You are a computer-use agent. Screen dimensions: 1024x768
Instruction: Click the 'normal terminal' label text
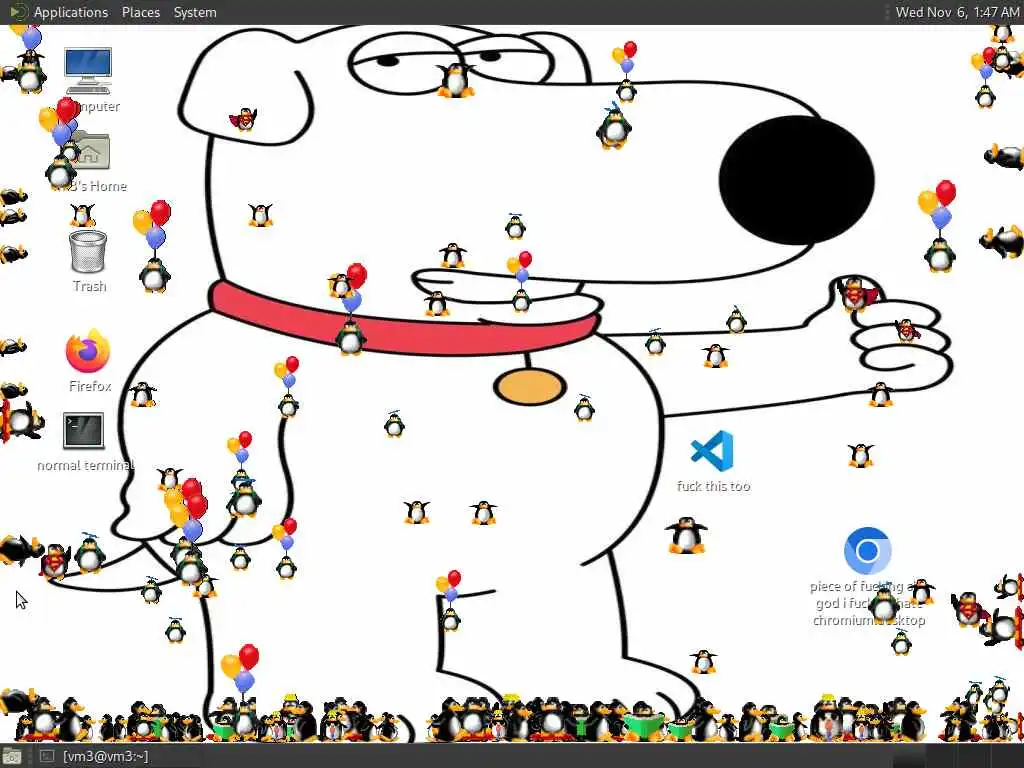[x=86, y=465]
